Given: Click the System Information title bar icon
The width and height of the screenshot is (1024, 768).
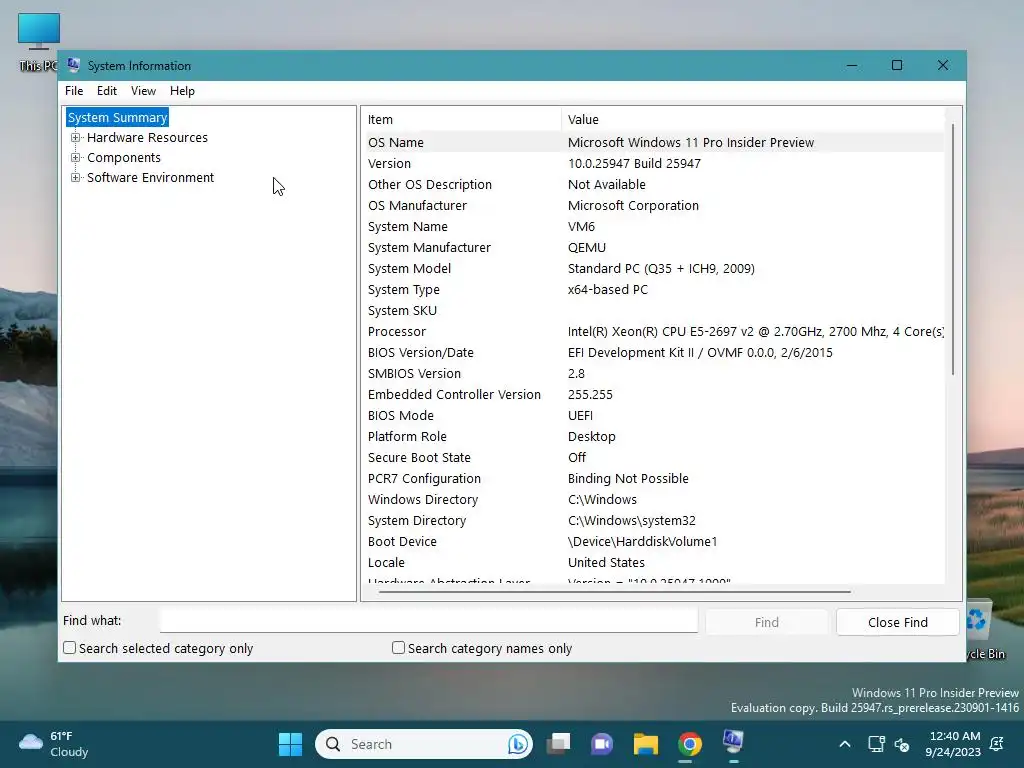Looking at the screenshot, I should (74, 65).
